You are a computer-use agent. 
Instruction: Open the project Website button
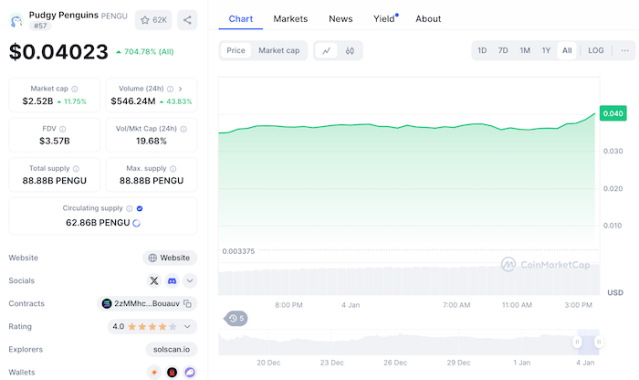pyautogui.click(x=170, y=258)
